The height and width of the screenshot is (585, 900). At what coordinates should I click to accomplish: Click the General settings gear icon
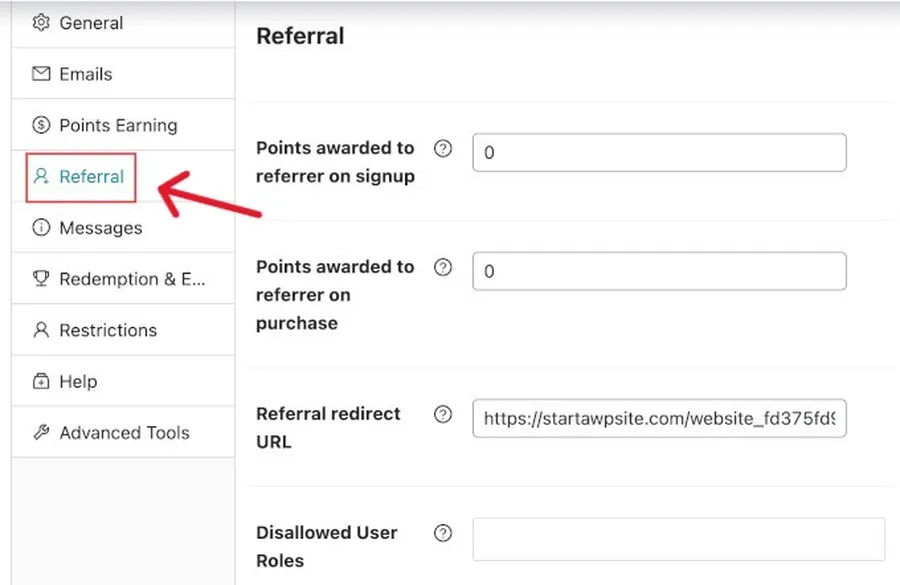pyautogui.click(x=39, y=22)
